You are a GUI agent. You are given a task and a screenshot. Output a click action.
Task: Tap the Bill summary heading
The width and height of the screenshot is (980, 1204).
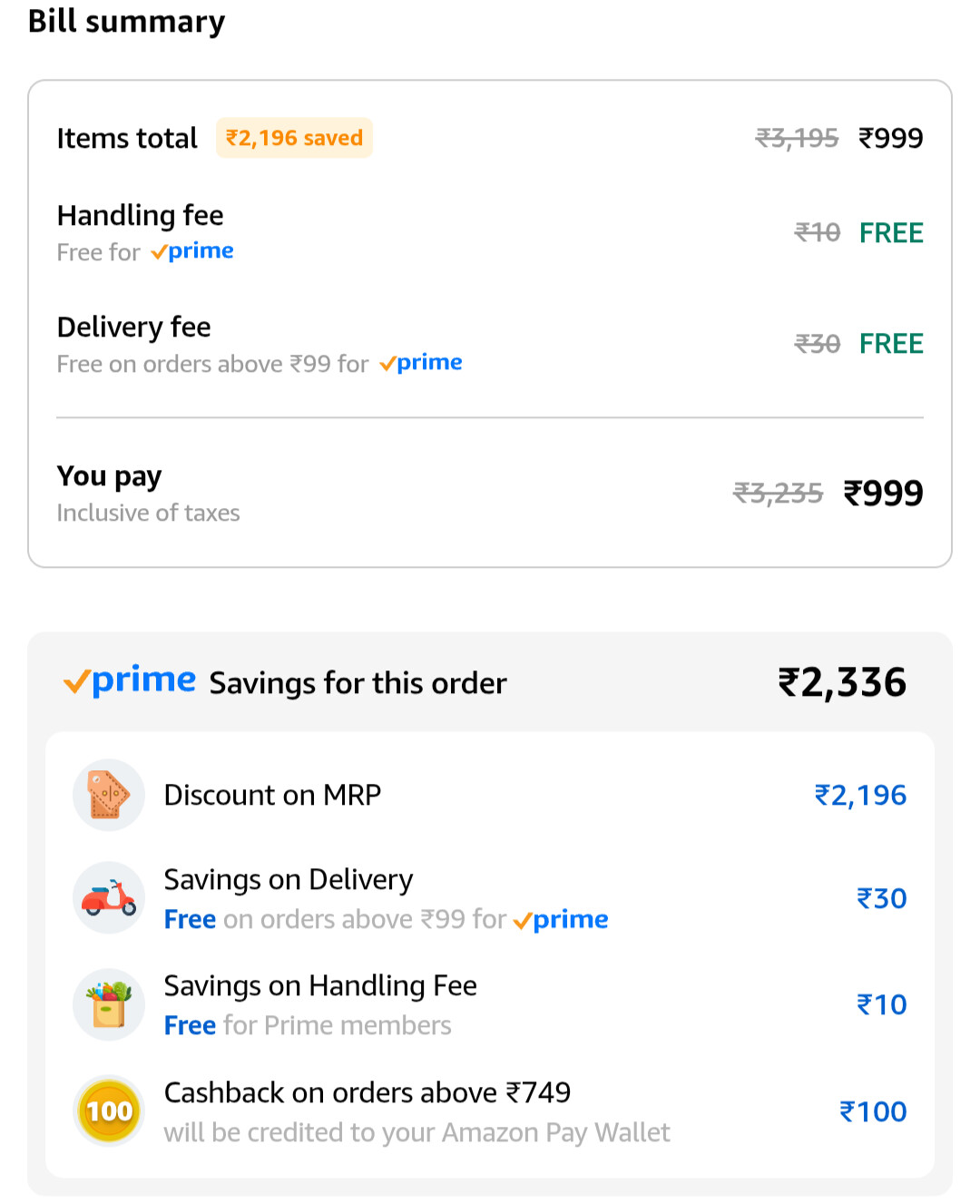coord(126,21)
